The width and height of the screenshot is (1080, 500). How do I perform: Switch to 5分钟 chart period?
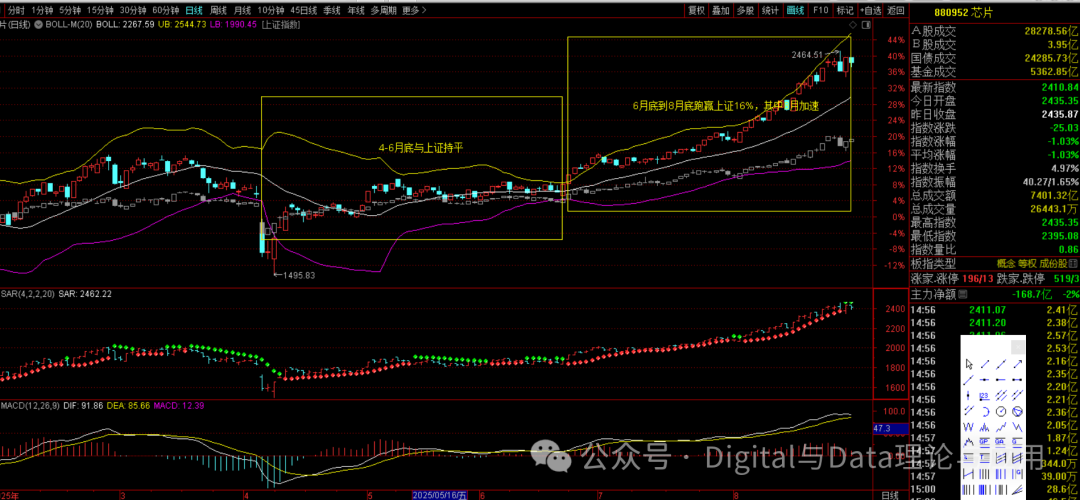pyautogui.click(x=69, y=10)
